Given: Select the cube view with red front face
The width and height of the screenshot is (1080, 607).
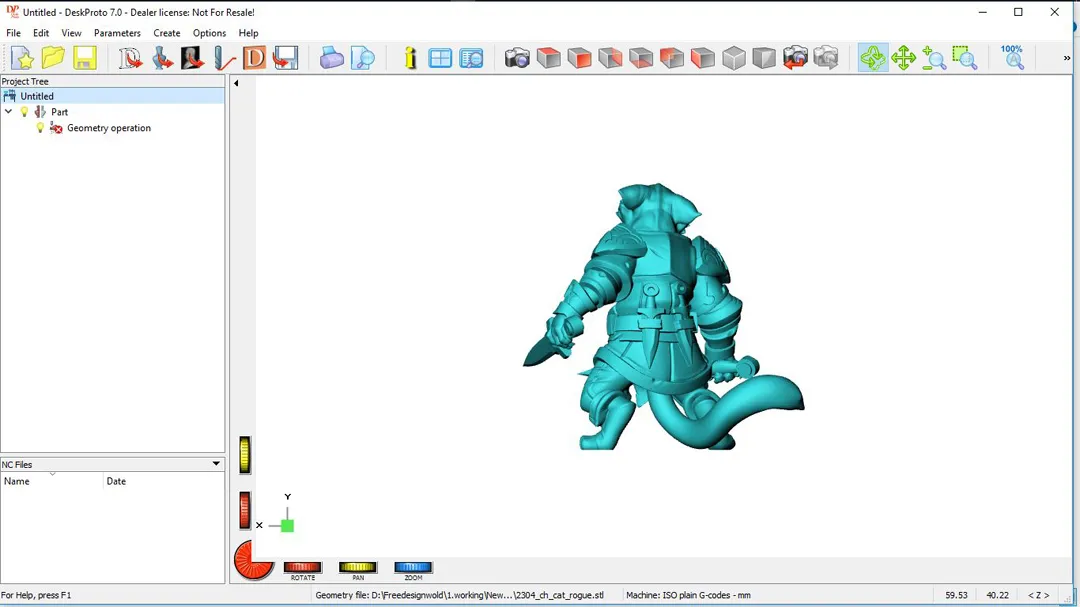Looking at the screenshot, I should [x=579, y=58].
